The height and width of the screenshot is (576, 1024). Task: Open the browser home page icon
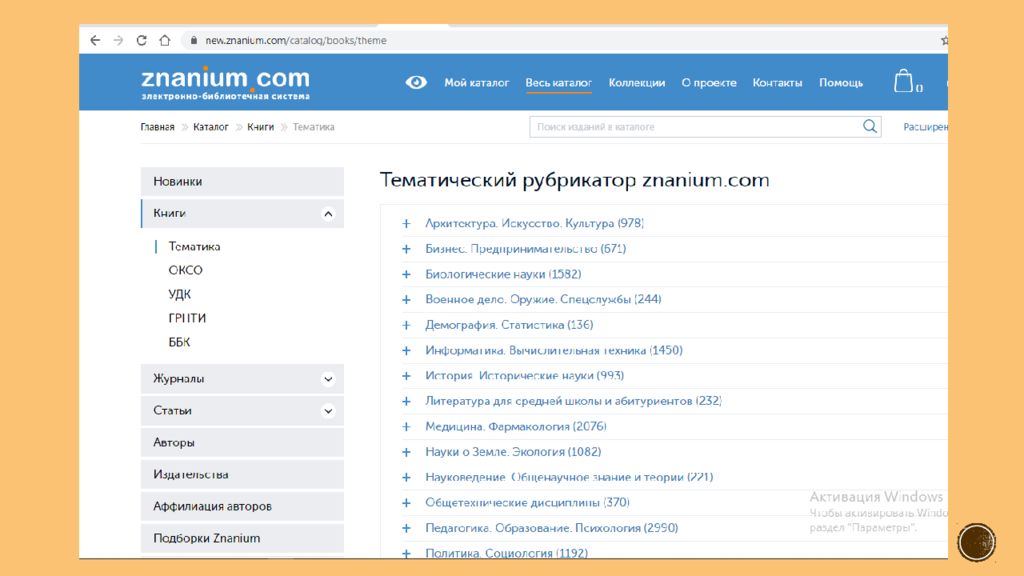(165, 40)
